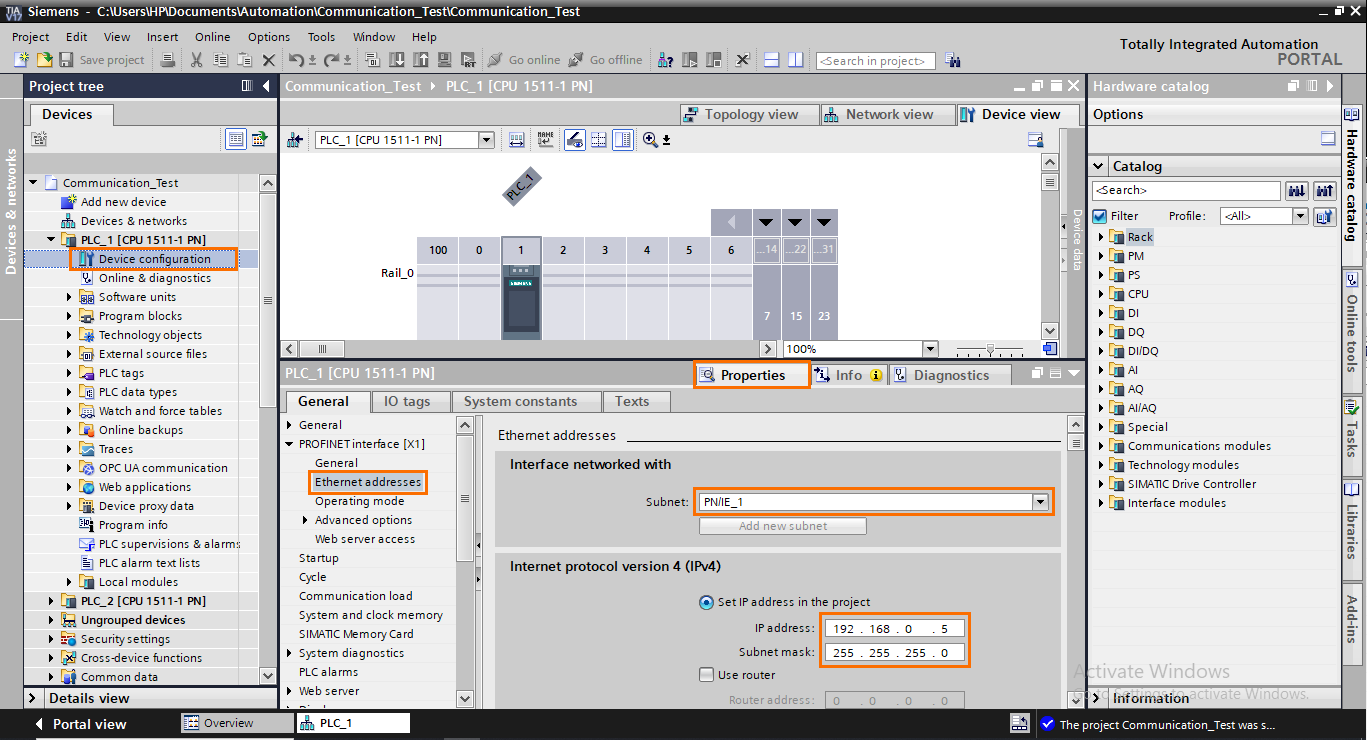Image resolution: width=1367 pixels, height=740 pixels.
Task: Open the Online menu
Action: pos(212,37)
